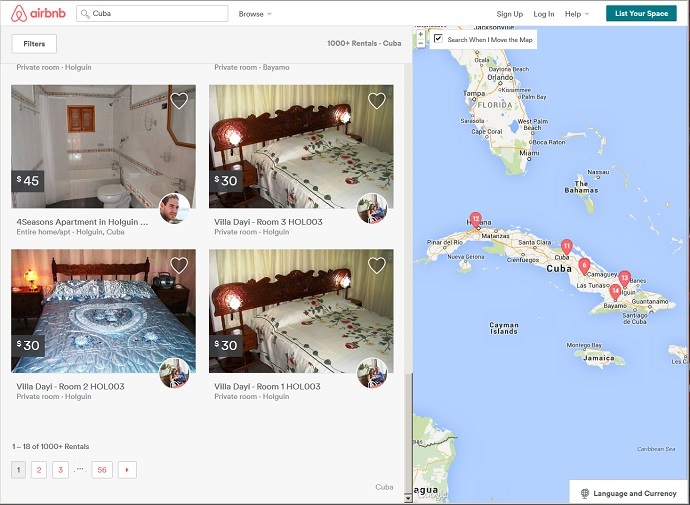
Task: Click $45 price tag on 4Seasons listing
Action: pyautogui.click(x=28, y=181)
